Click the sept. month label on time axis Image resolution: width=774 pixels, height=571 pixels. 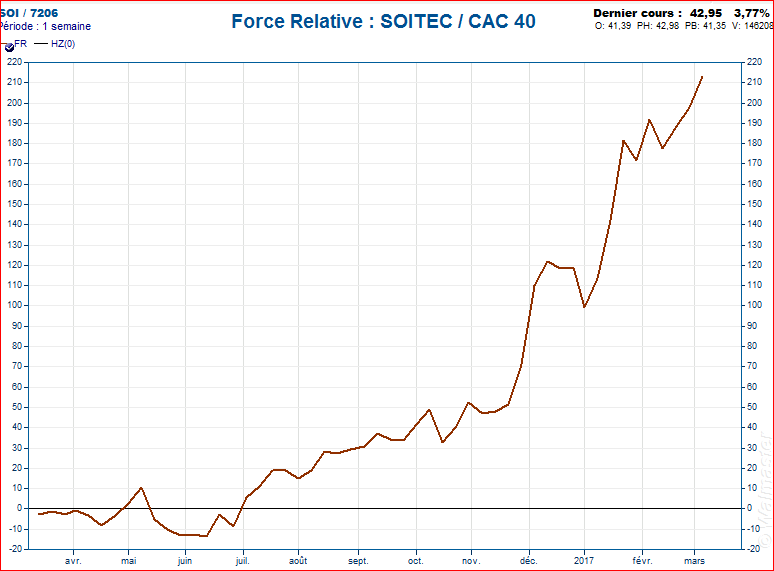358,561
